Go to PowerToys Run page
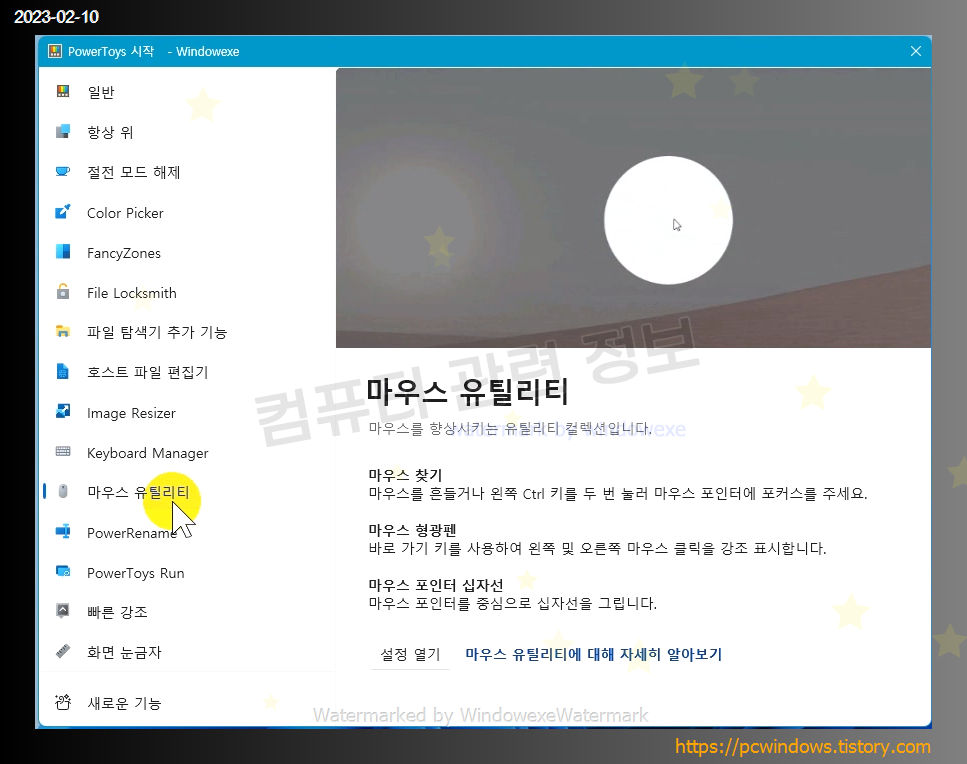 [x=187, y=573]
